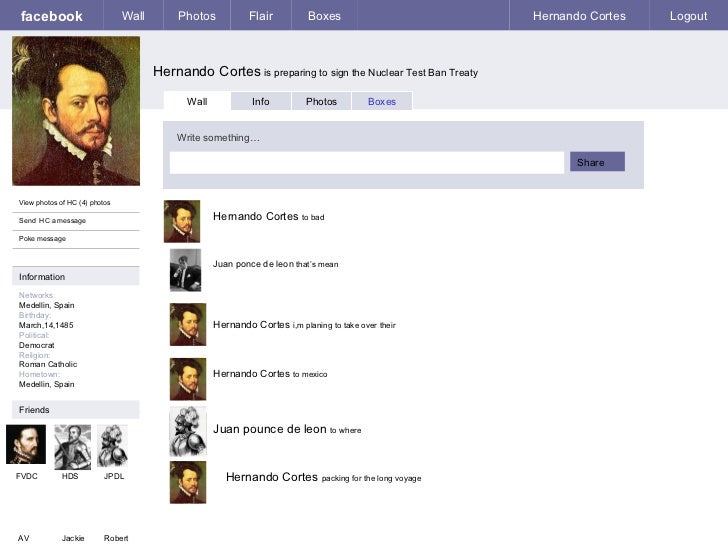Click avatar beside 'that's mean' post
This screenshot has width=728, height=546.
pyautogui.click(x=185, y=270)
